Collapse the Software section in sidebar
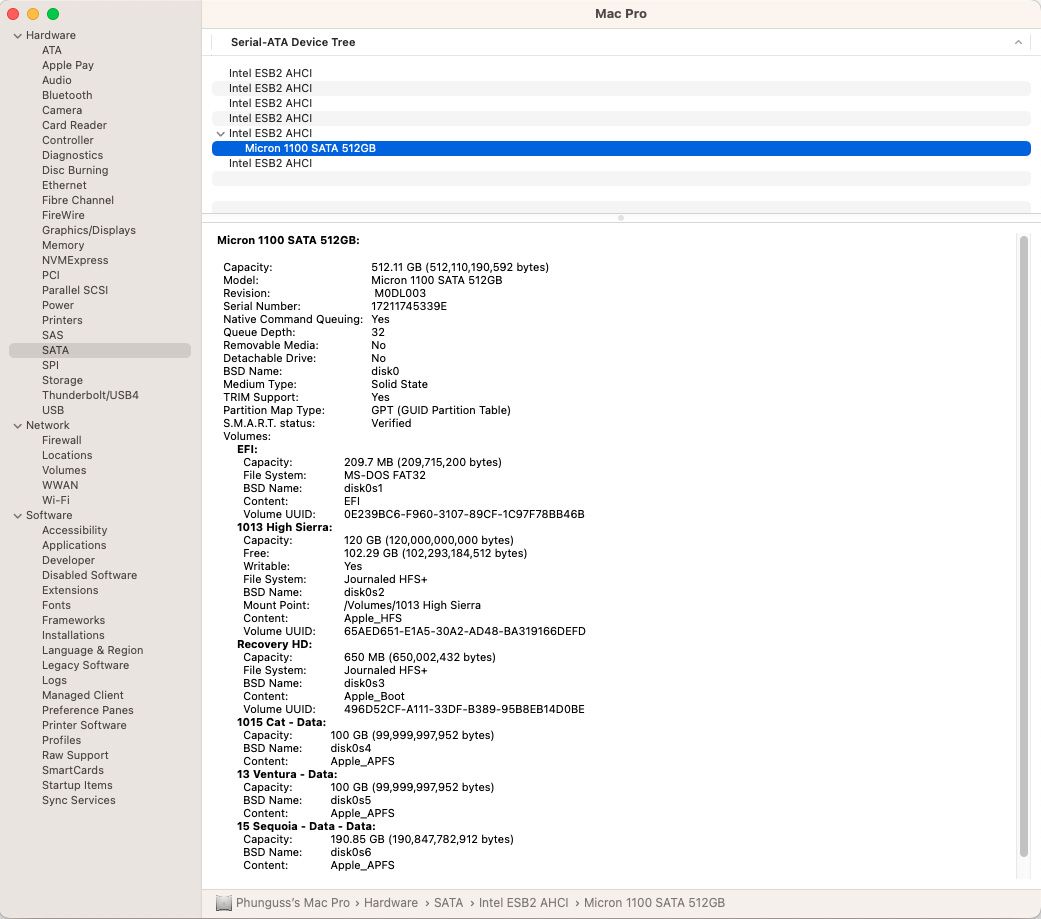 (x=17, y=516)
